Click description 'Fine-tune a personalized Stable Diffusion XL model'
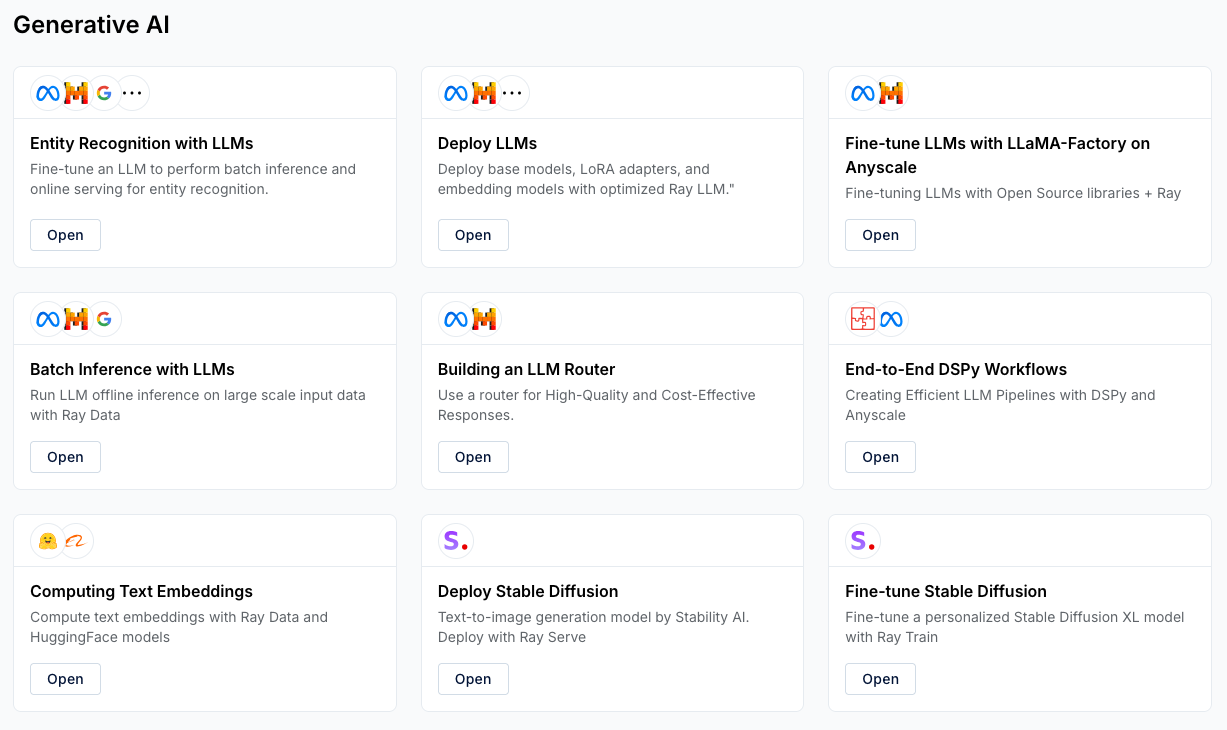This screenshot has width=1227, height=730. [x=1015, y=627]
